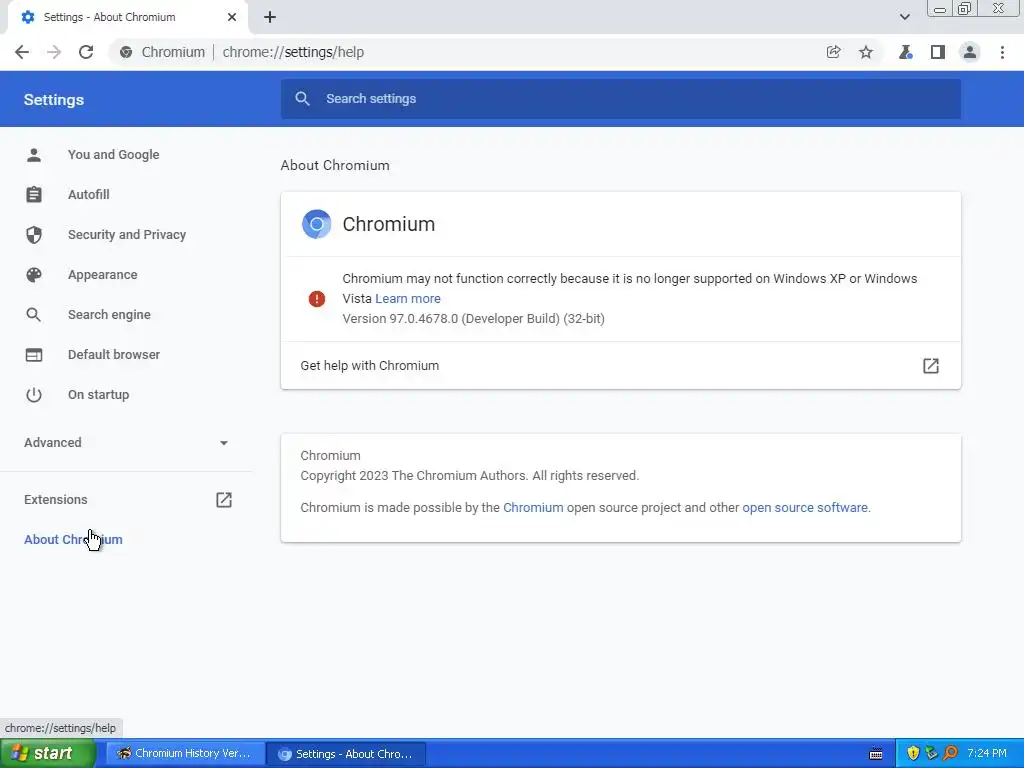Image resolution: width=1024 pixels, height=768 pixels.
Task: Click the search magnifier in settings bar
Action: click(x=302, y=99)
